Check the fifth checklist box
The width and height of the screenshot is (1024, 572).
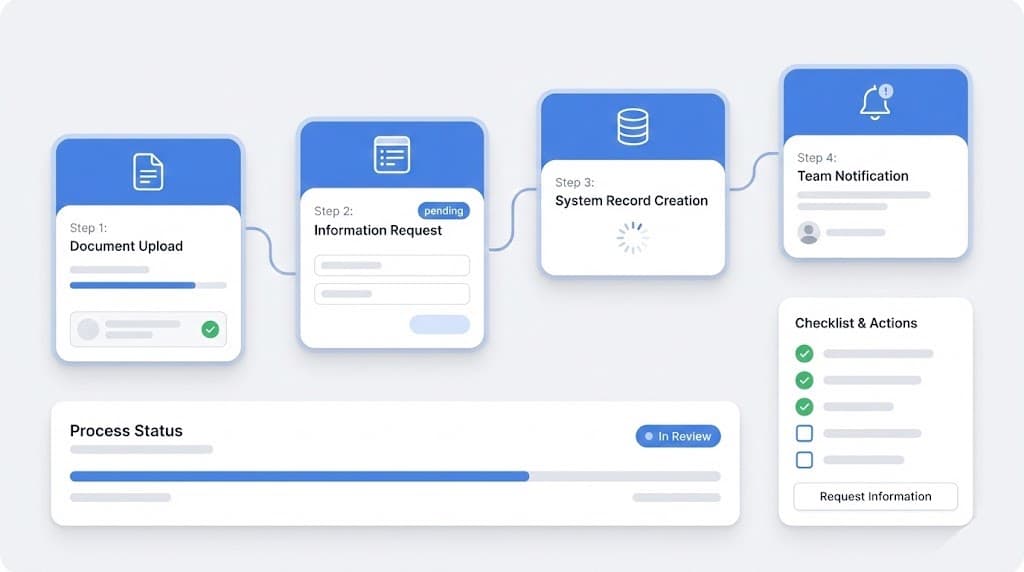(805, 460)
